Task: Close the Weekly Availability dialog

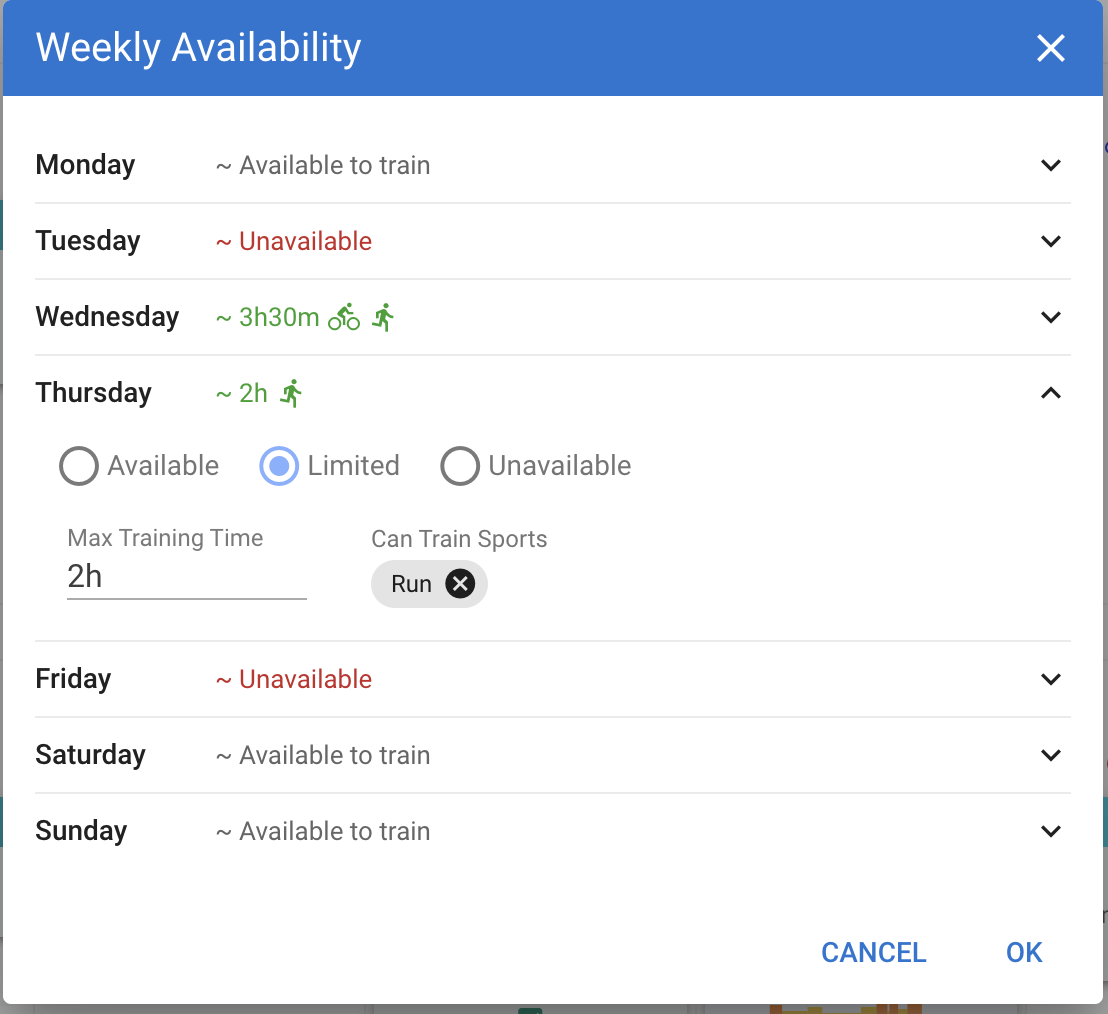Action: tap(1050, 48)
